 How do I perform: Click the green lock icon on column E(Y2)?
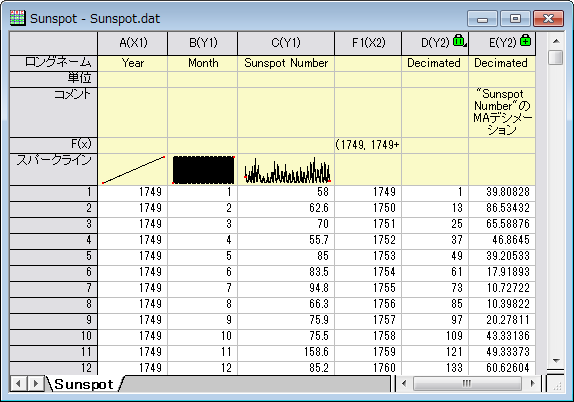click(x=525, y=40)
